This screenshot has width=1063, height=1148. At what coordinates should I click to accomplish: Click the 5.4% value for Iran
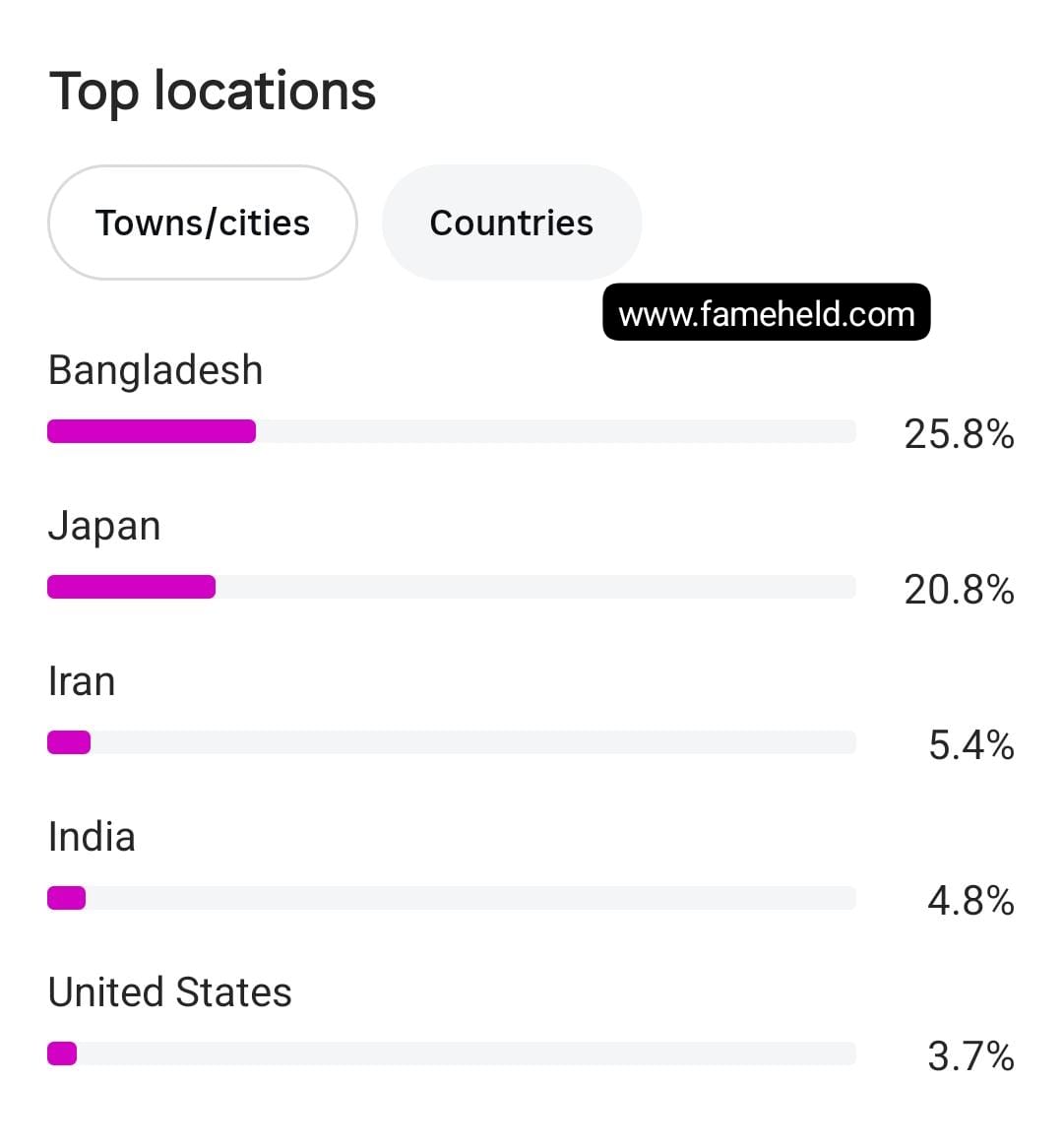[971, 744]
